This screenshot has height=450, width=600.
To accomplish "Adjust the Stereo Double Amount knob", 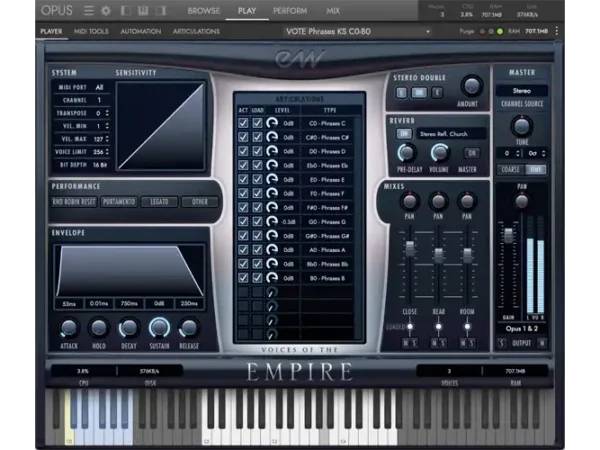I will (471, 86).
